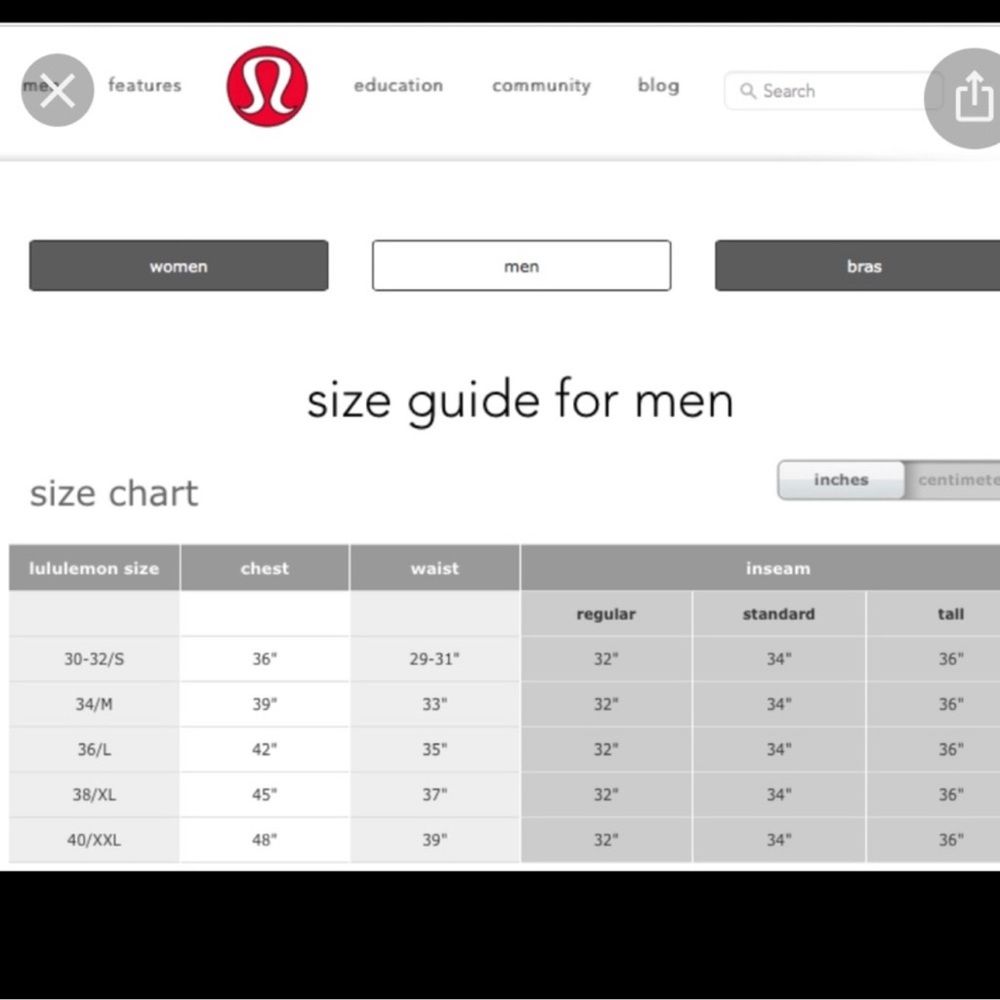Close the image viewer with X button

(x=57, y=91)
